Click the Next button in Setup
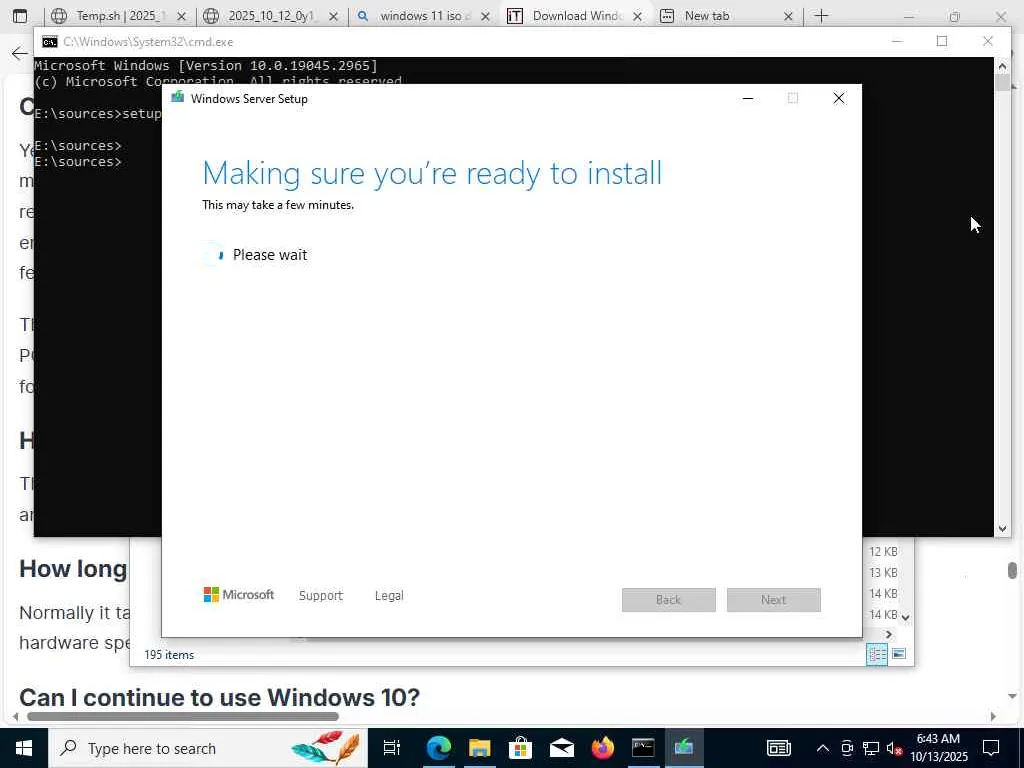This screenshot has height=768, width=1024. pos(774,600)
